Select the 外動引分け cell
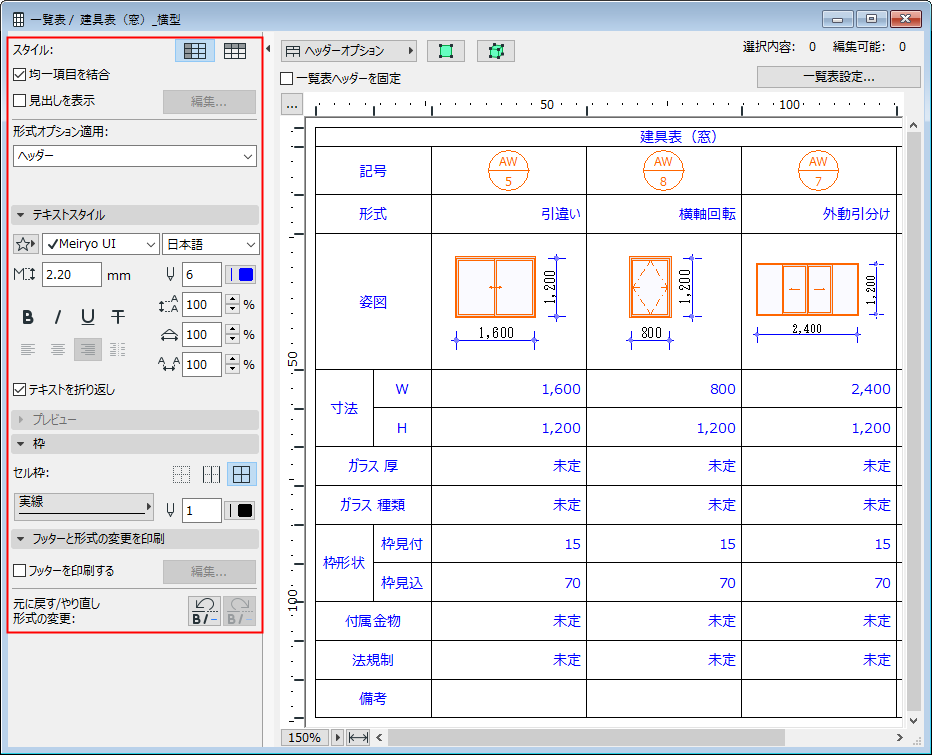This screenshot has height=755, width=932. (x=819, y=214)
